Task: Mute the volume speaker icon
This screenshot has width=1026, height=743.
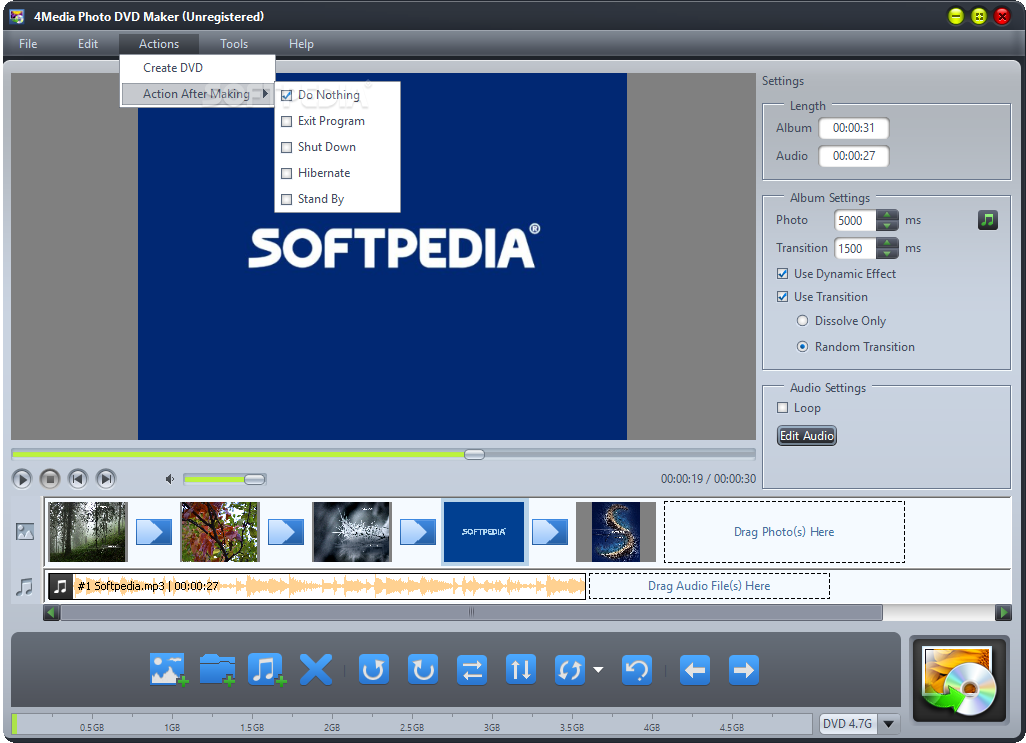Action: pyautogui.click(x=170, y=479)
